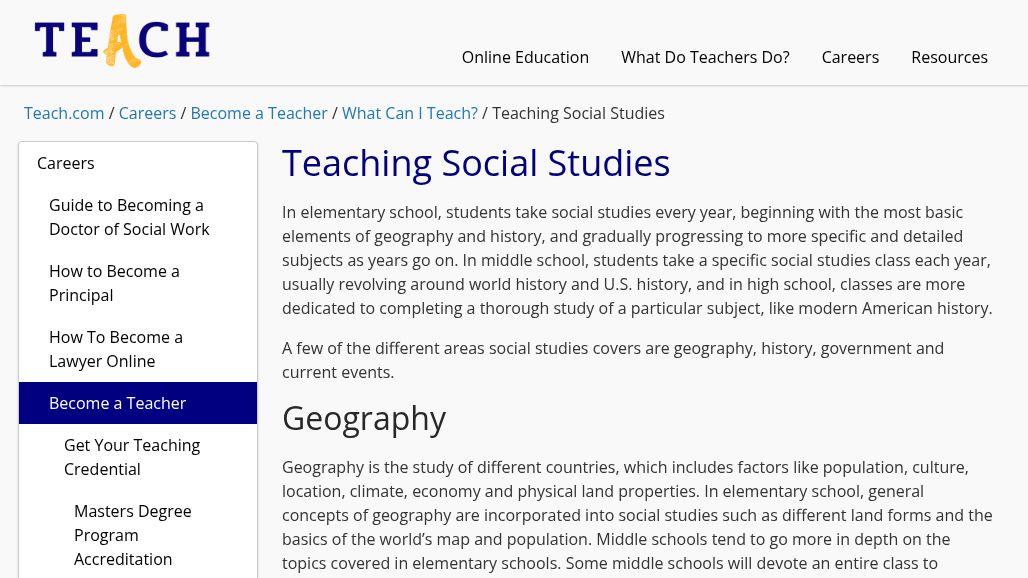Viewport: 1028px width, 578px height.
Task: Open Guide to Becoming a Doctor of Social Work
Action: [129, 217]
